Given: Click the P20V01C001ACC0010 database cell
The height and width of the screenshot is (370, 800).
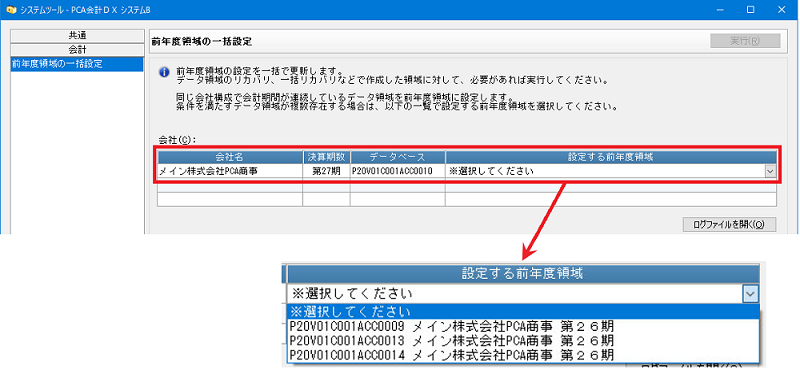Looking at the screenshot, I should click(x=398, y=171).
